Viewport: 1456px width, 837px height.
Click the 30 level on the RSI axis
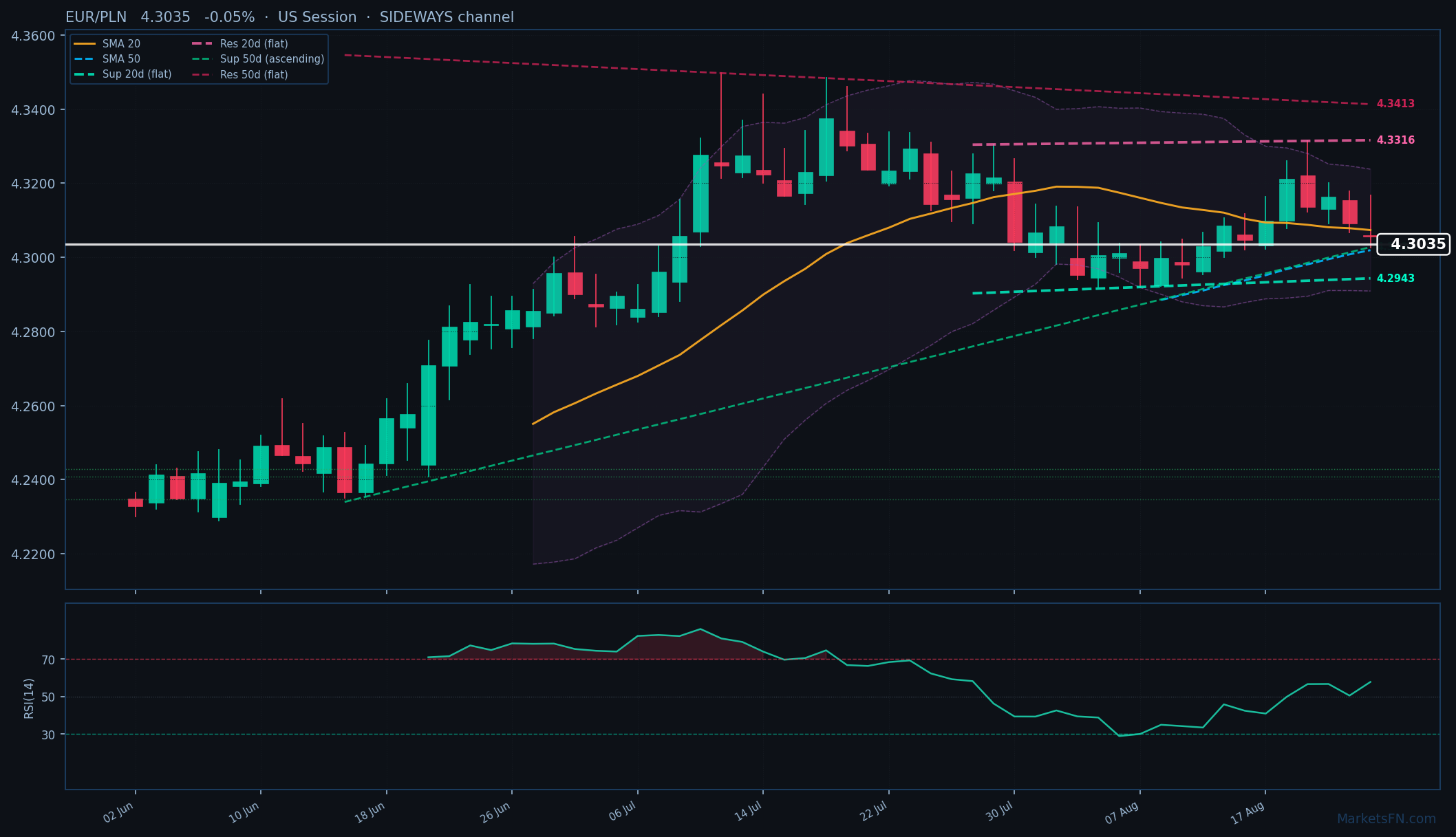48,735
